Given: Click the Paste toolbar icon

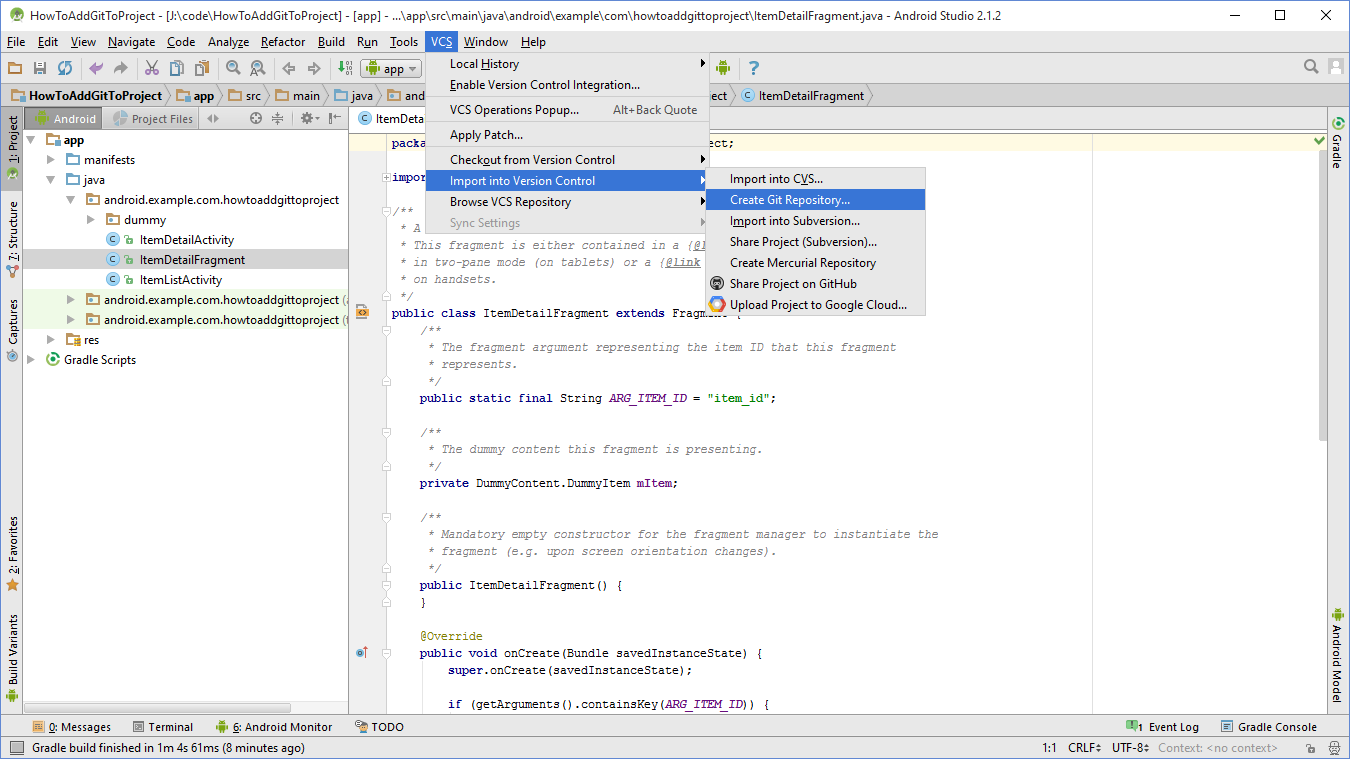Looking at the screenshot, I should click(202, 68).
